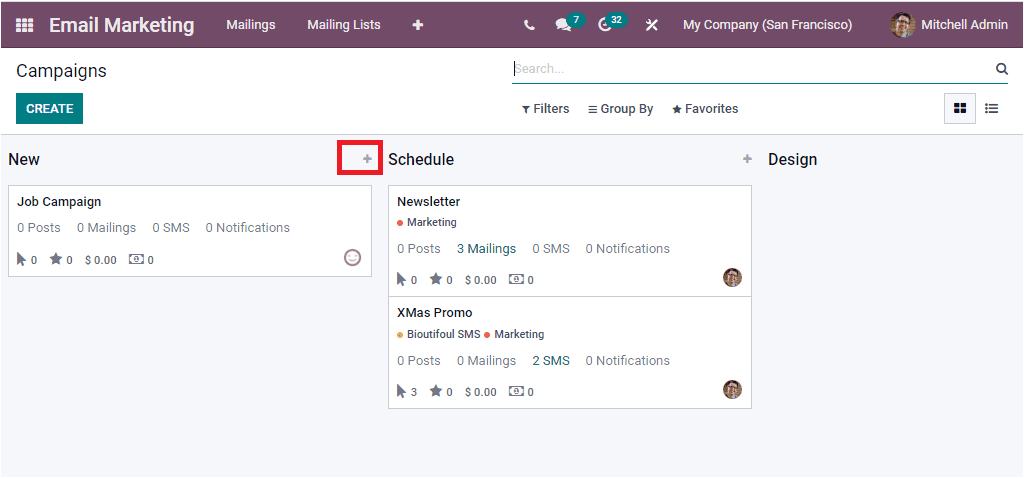Open the Mailings menu
Image resolution: width=1024 pixels, height=478 pixels.
tap(251, 25)
